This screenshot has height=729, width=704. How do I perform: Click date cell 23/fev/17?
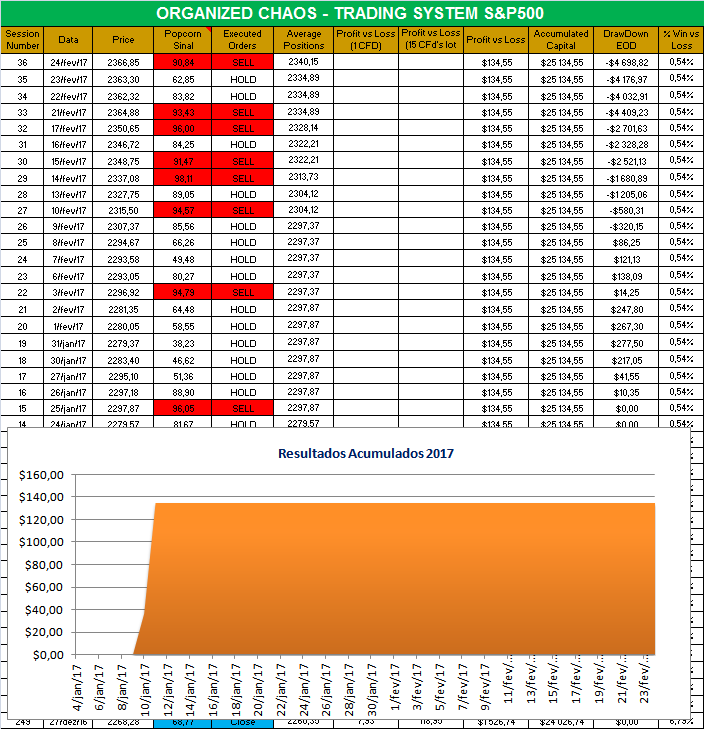68,80
